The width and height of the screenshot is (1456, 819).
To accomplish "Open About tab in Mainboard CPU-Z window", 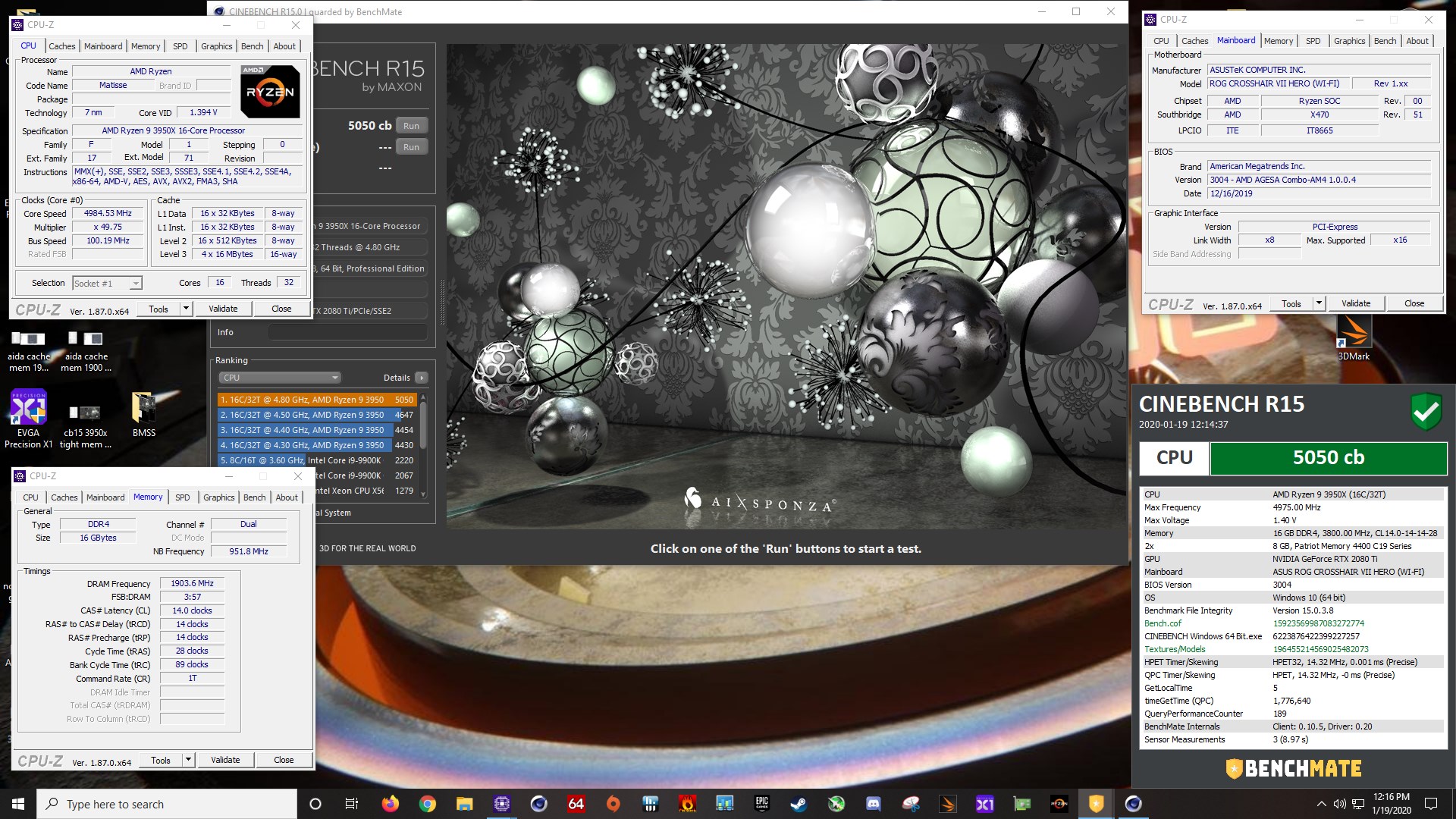I will pyautogui.click(x=1417, y=41).
